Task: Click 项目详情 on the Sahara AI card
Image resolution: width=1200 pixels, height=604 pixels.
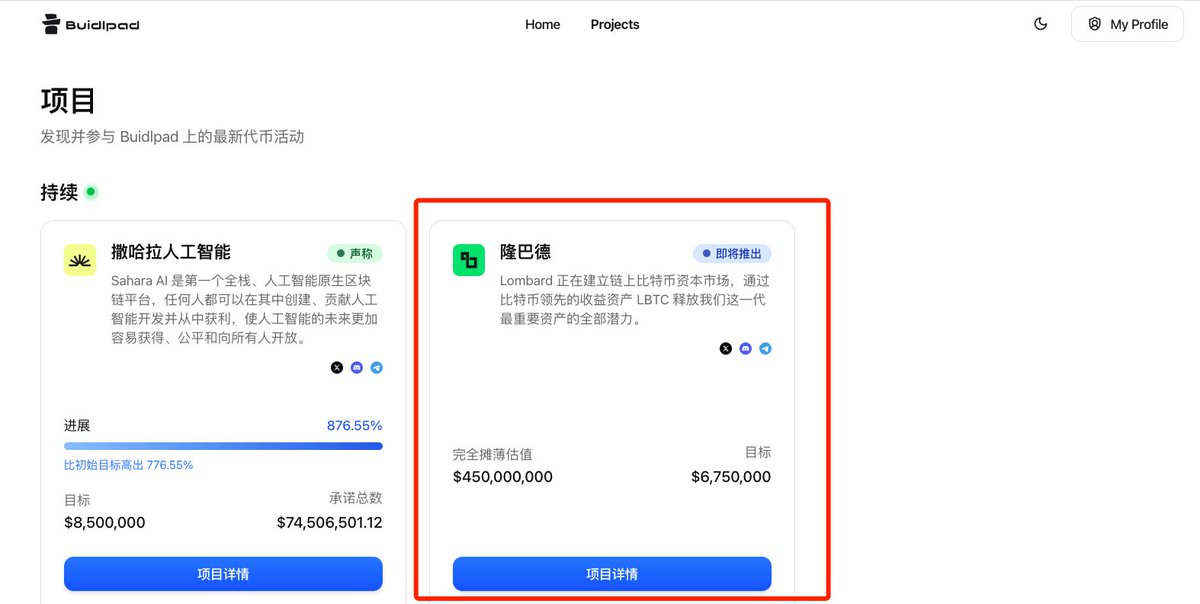Action: (222, 574)
